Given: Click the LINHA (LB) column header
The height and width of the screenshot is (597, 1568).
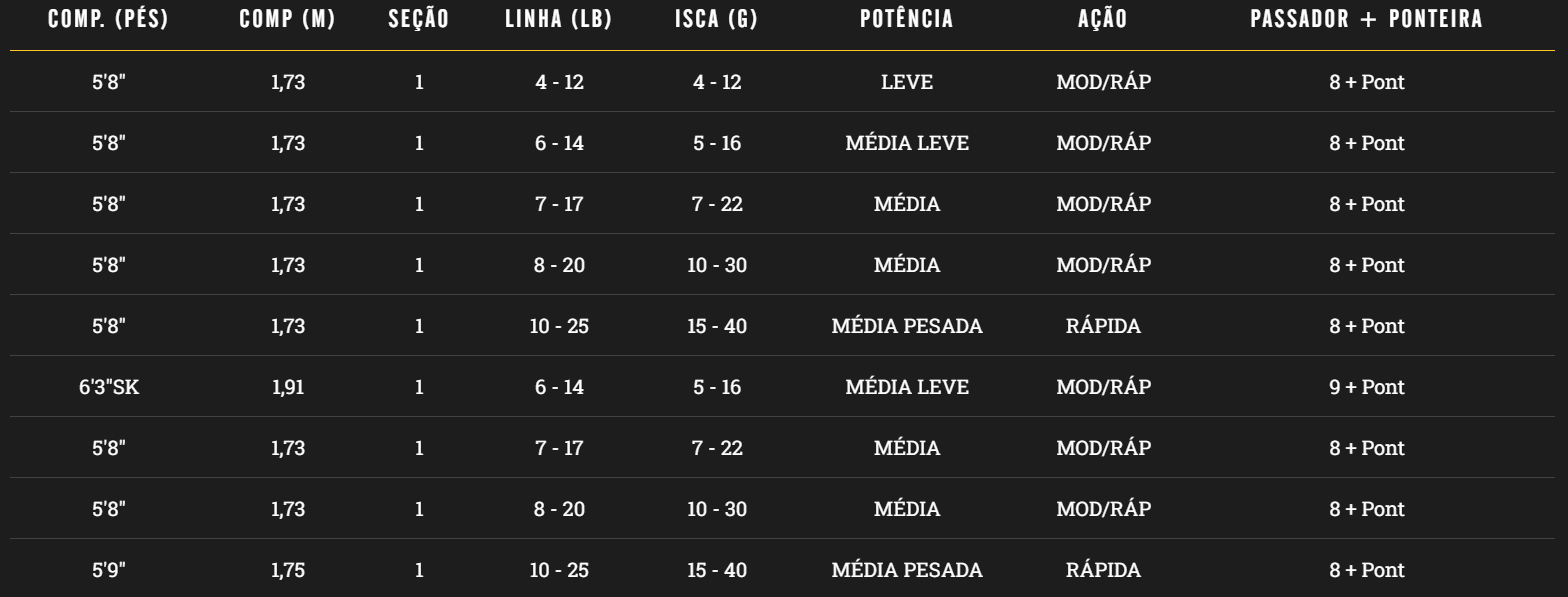Looking at the screenshot, I should pyautogui.click(x=559, y=19).
